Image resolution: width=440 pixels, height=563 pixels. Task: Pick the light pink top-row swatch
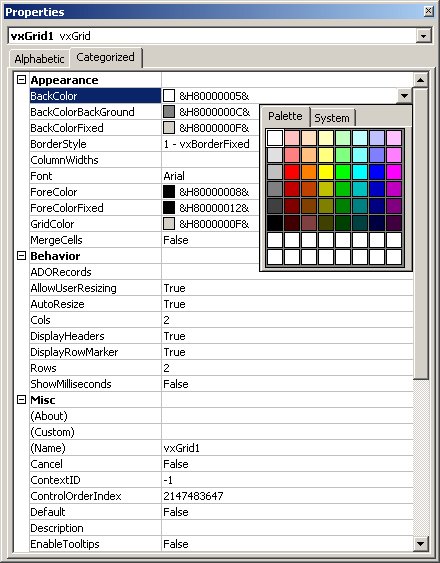(x=292, y=138)
